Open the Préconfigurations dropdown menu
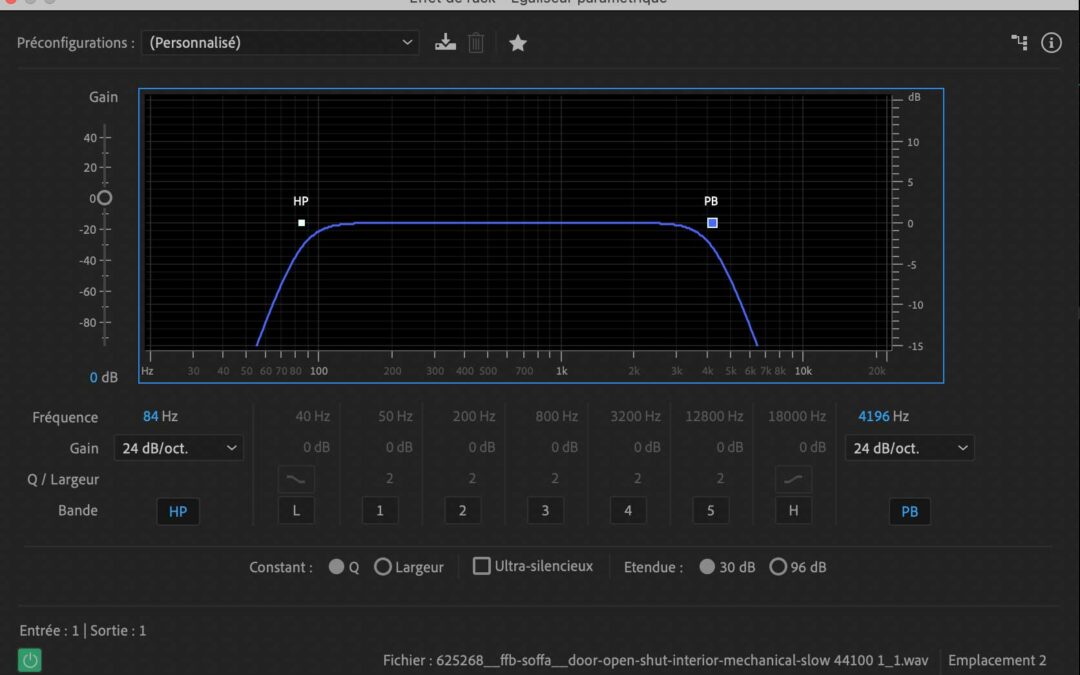Viewport: 1080px width, 675px height. (x=280, y=43)
